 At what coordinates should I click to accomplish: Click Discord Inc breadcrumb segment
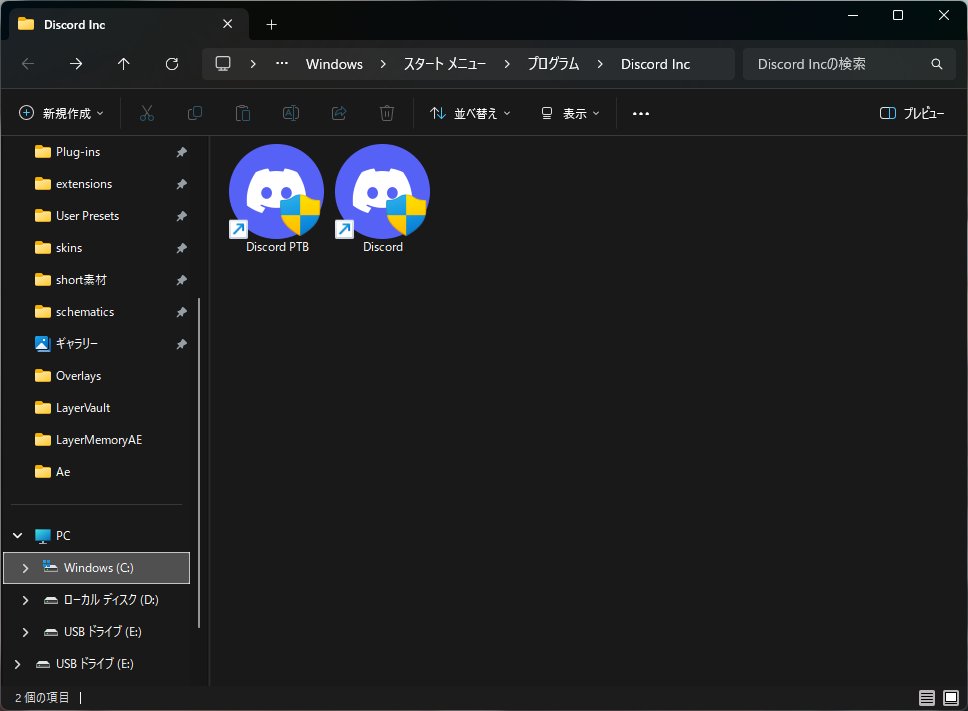pos(655,64)
